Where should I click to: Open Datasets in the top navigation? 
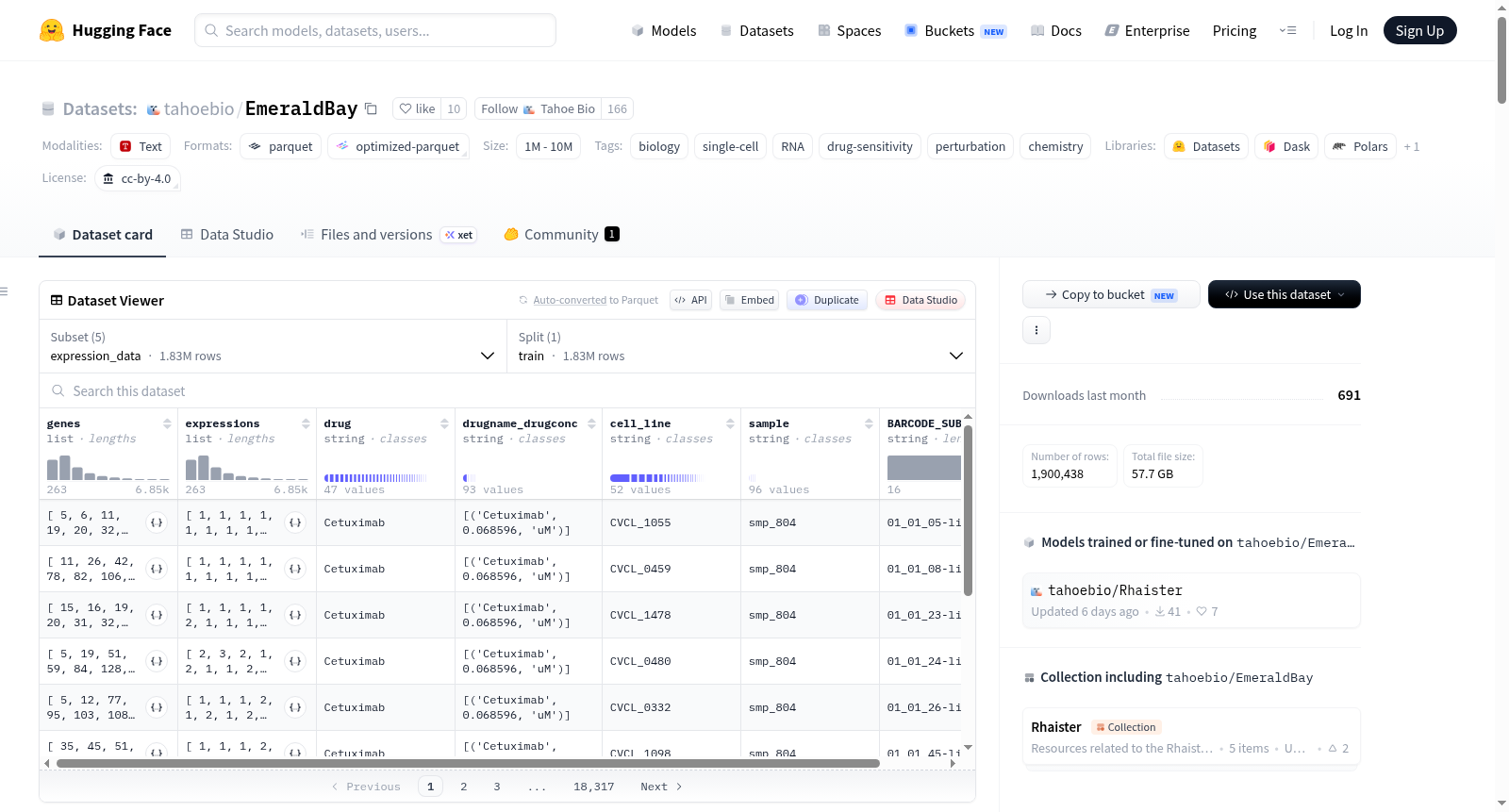pos(756,30)
